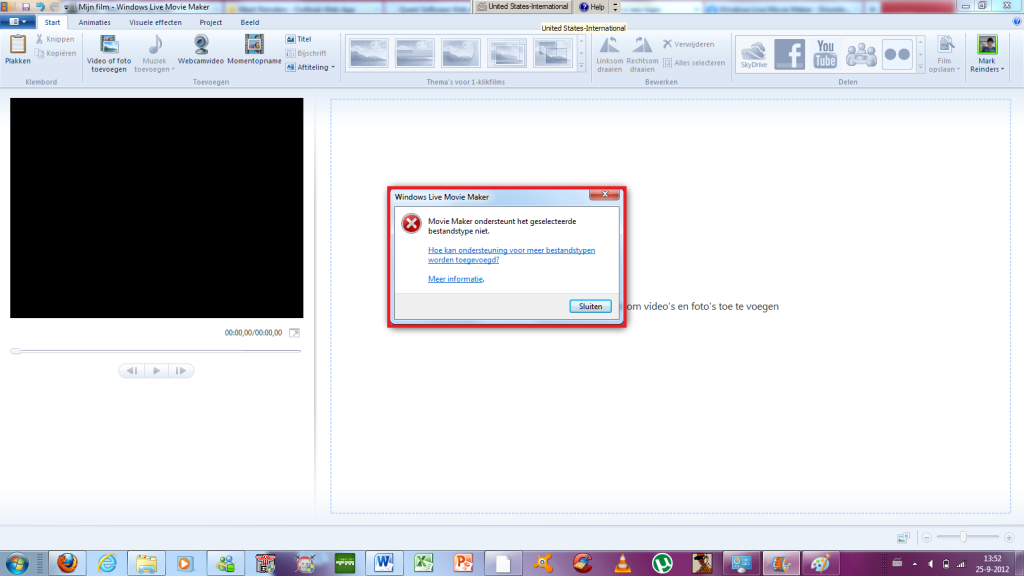This screenshot has height=576, width=1024.
Task: Share the film to Facebook
Action: (x=790, y=54)
